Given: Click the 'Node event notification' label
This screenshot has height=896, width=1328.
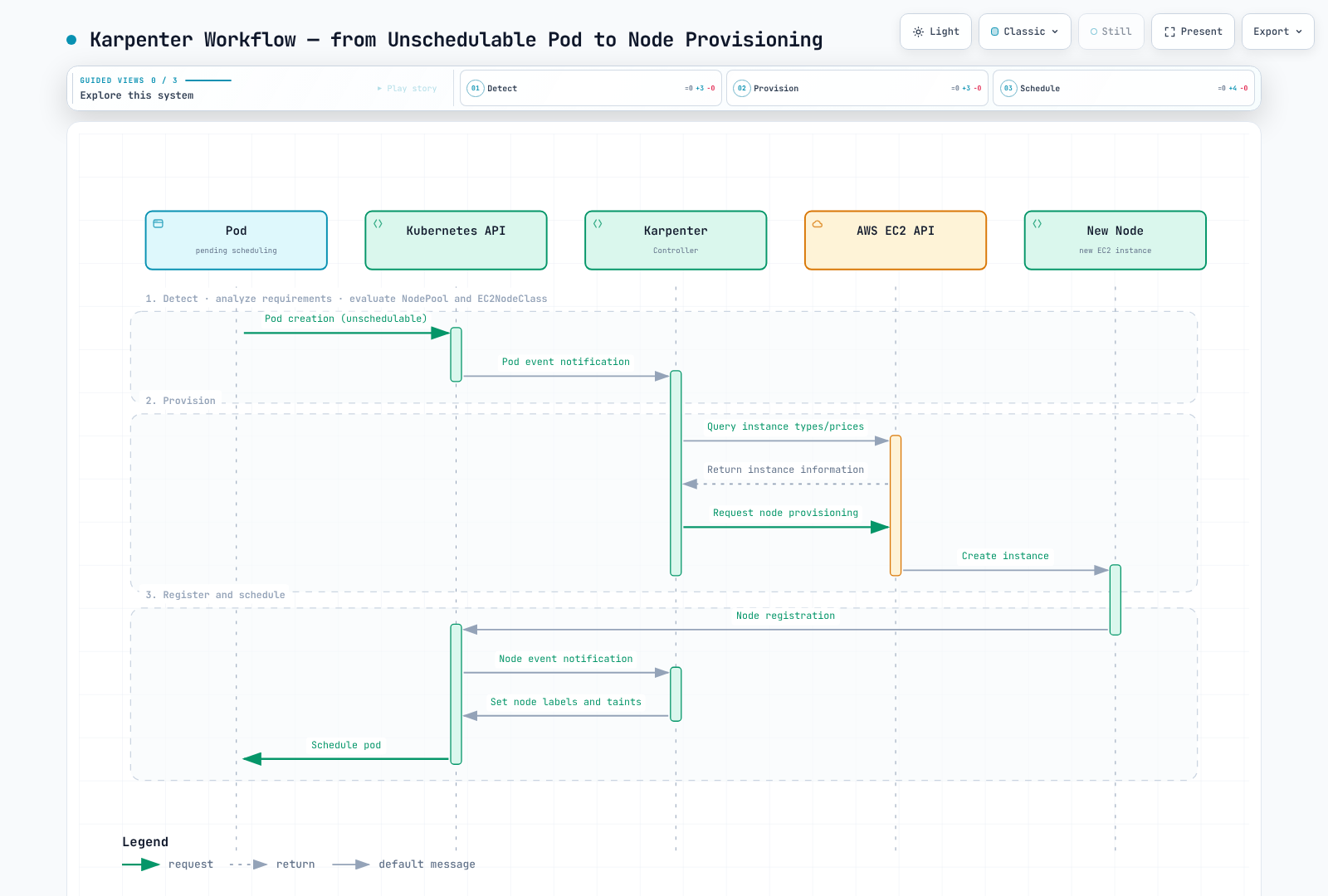Looking at the screenshot, I should click(566, 659).
